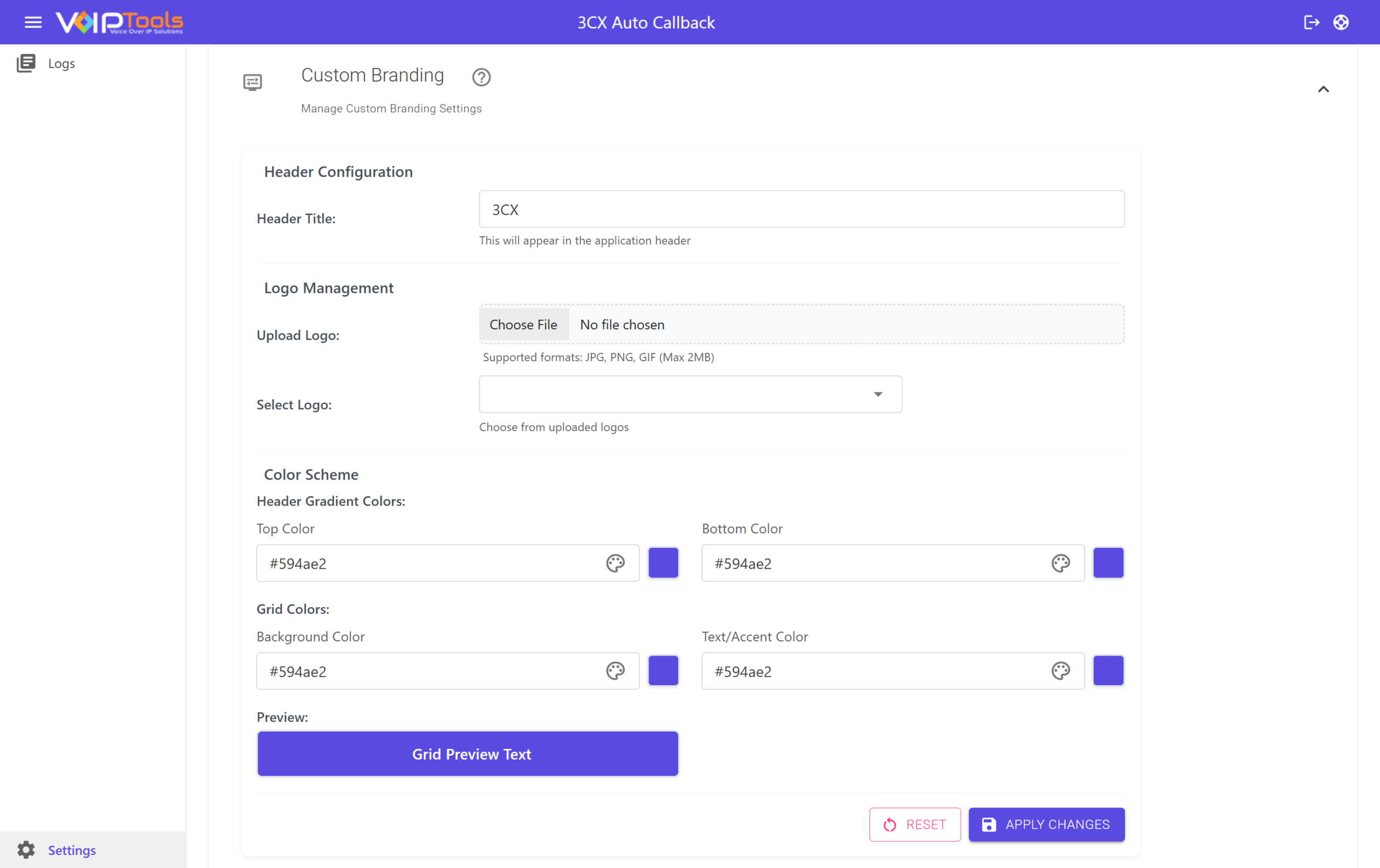The width and height of the screenshot is (1380, 868).
Task: Click the 'Logo Management' heading
Action: point(329,288)
